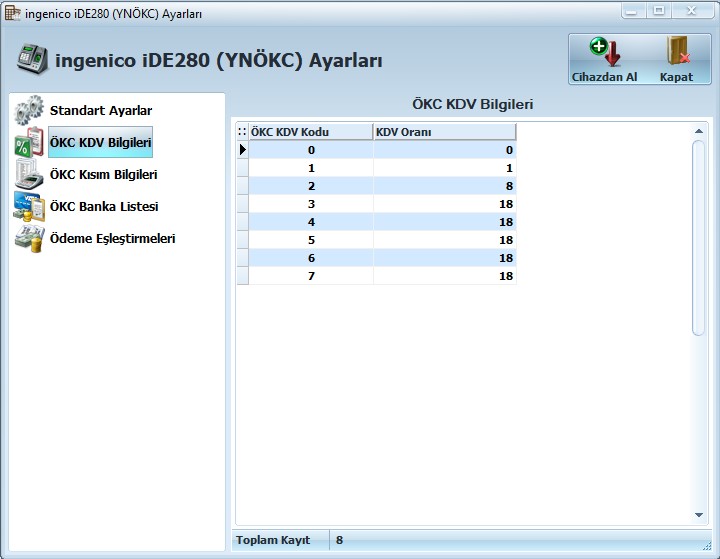This screenshot has height=559, width=720.
Task: Click the Toplam Kayıt status label
Action: 273,540
